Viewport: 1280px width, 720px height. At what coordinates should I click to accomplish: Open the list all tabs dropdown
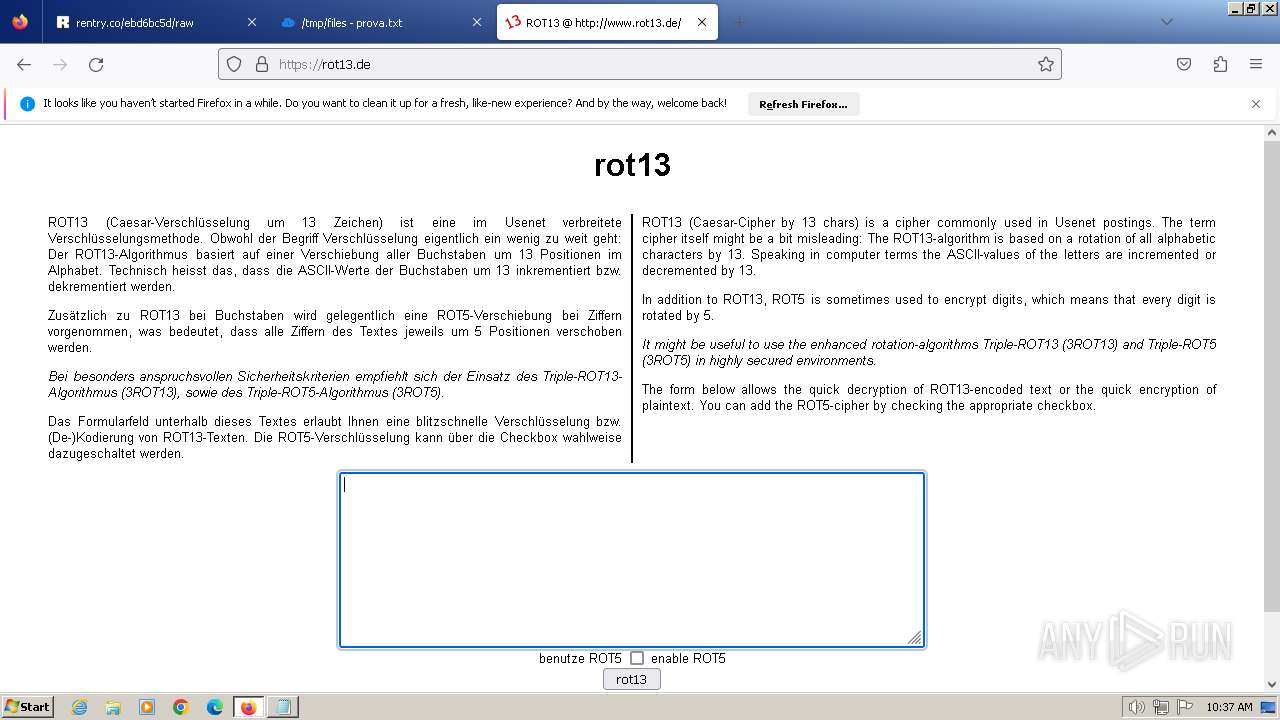tap(1166, 22)
